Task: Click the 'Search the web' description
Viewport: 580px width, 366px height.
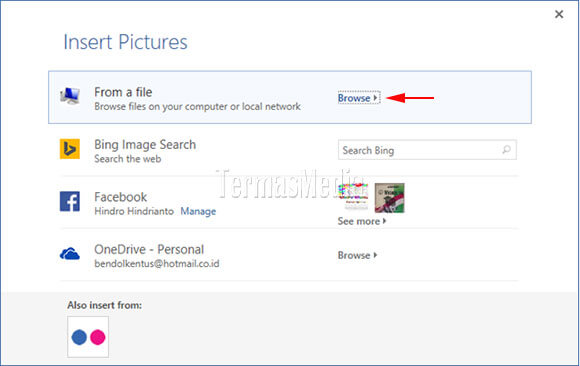Action: pos(128,159)
